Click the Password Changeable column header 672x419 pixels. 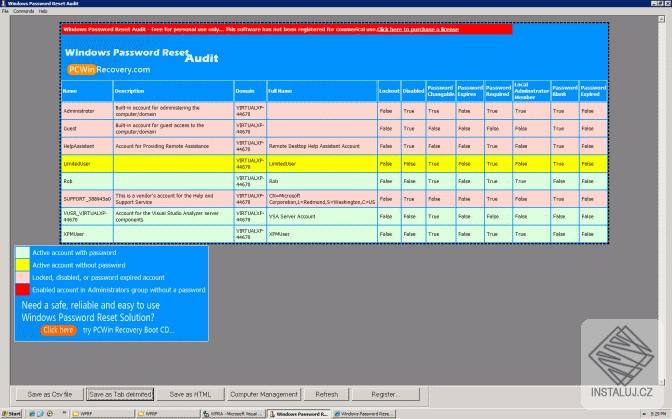pyautogui.click(x=441, y=91)
